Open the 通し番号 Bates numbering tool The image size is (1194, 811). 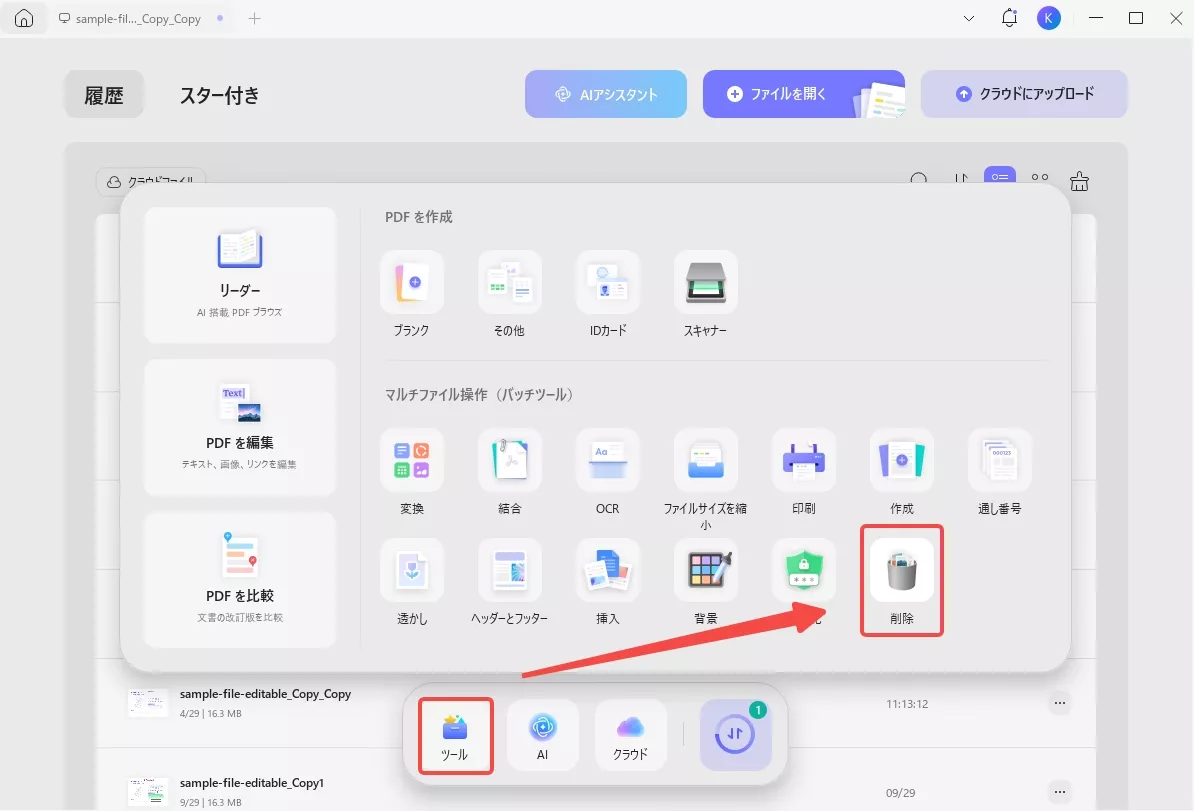pos(999,460)
